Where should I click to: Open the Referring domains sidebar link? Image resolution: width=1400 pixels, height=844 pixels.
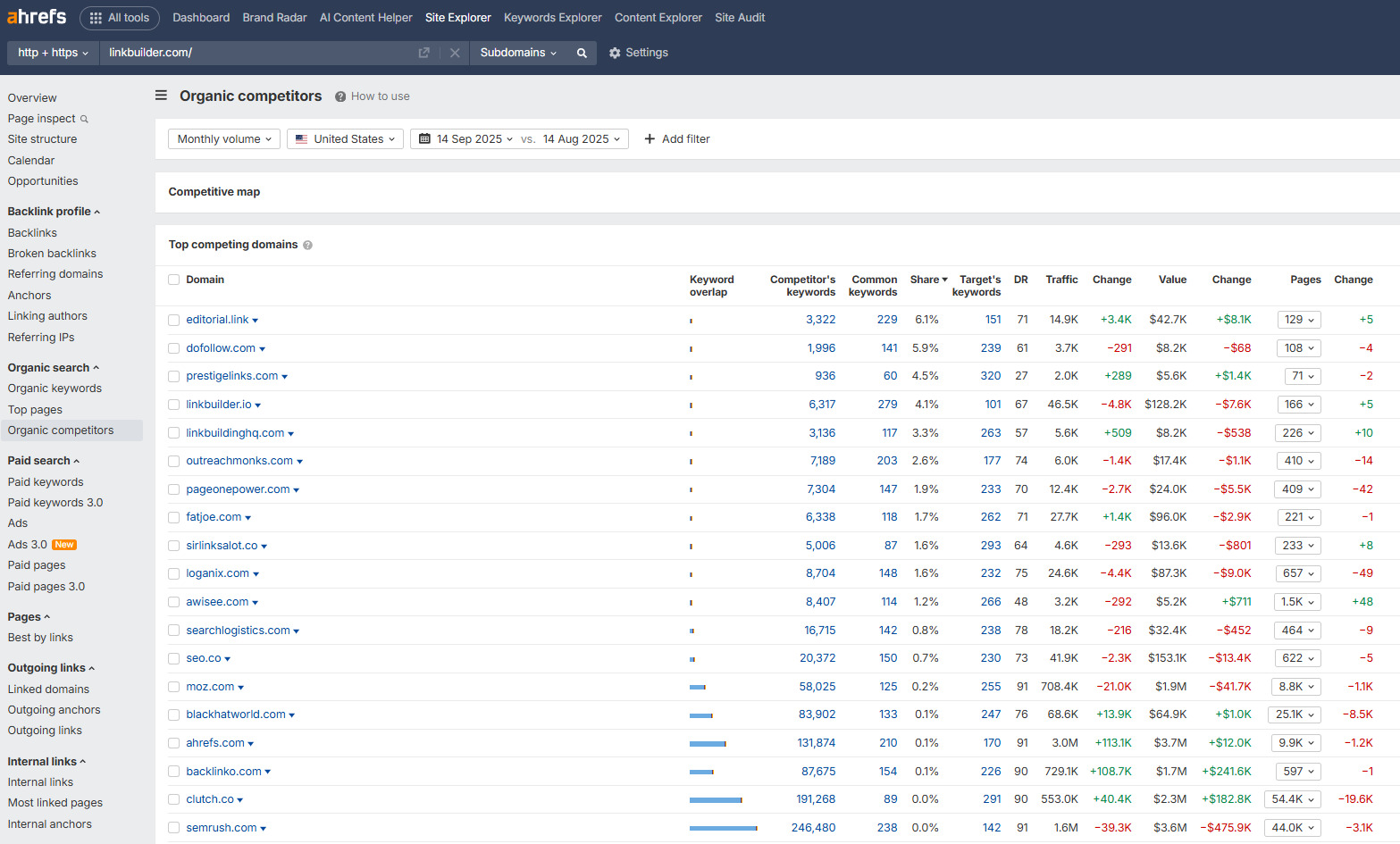(x=55, y=274)
